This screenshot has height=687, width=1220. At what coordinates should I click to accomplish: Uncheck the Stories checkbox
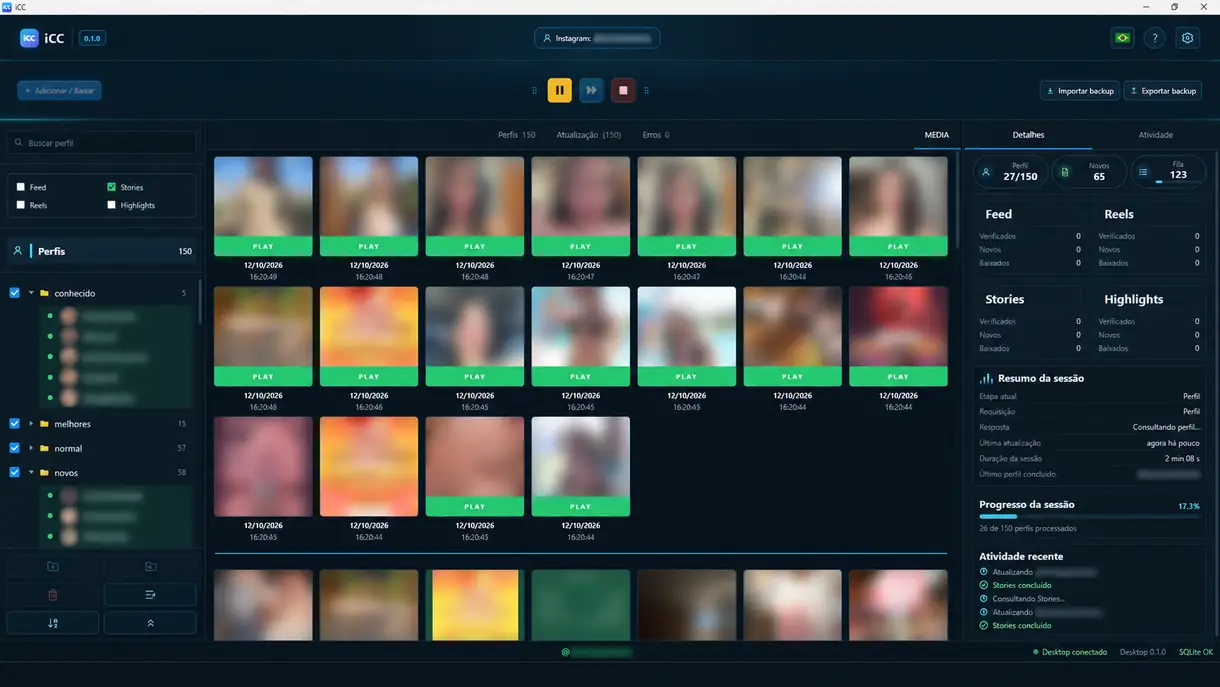tap(111, 187)
